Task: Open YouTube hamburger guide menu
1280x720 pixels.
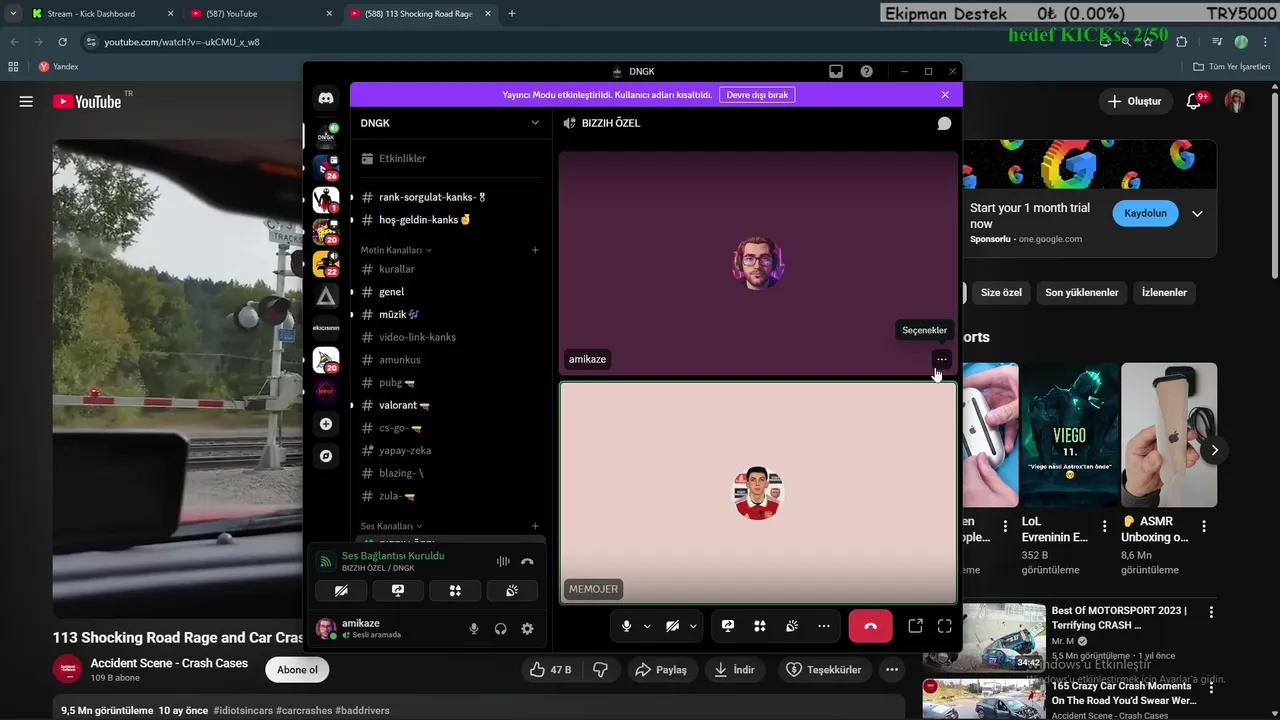Action: click(x=26, y=101)
